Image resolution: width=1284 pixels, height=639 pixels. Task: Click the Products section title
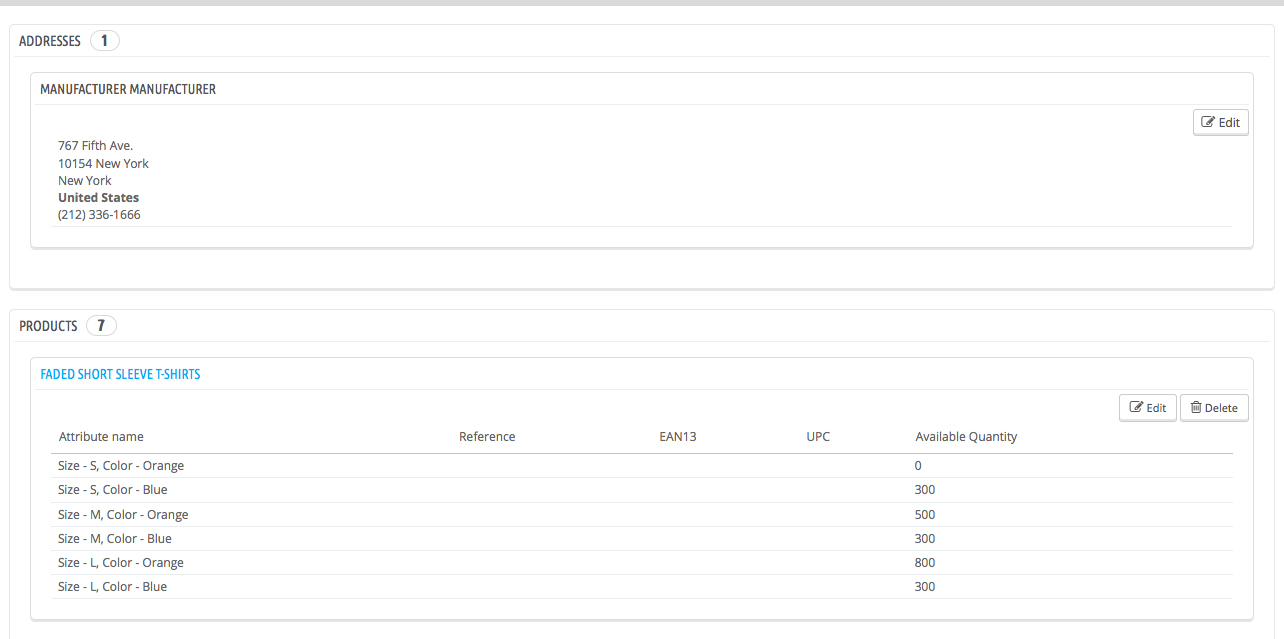click(x=48, y=326)
